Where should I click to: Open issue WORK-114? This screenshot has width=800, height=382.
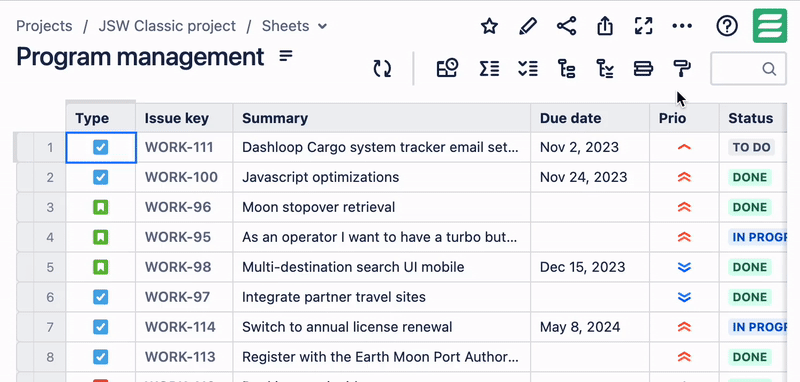click(180, 327)
